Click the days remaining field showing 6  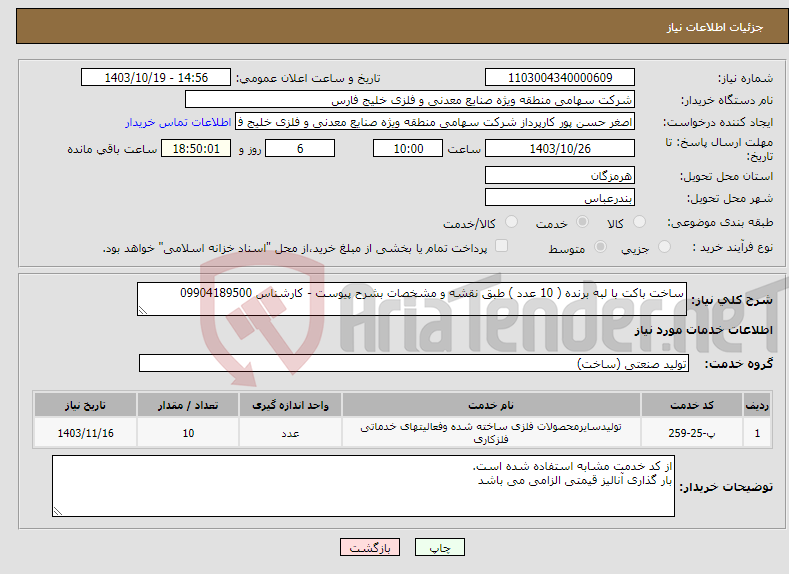300,148
